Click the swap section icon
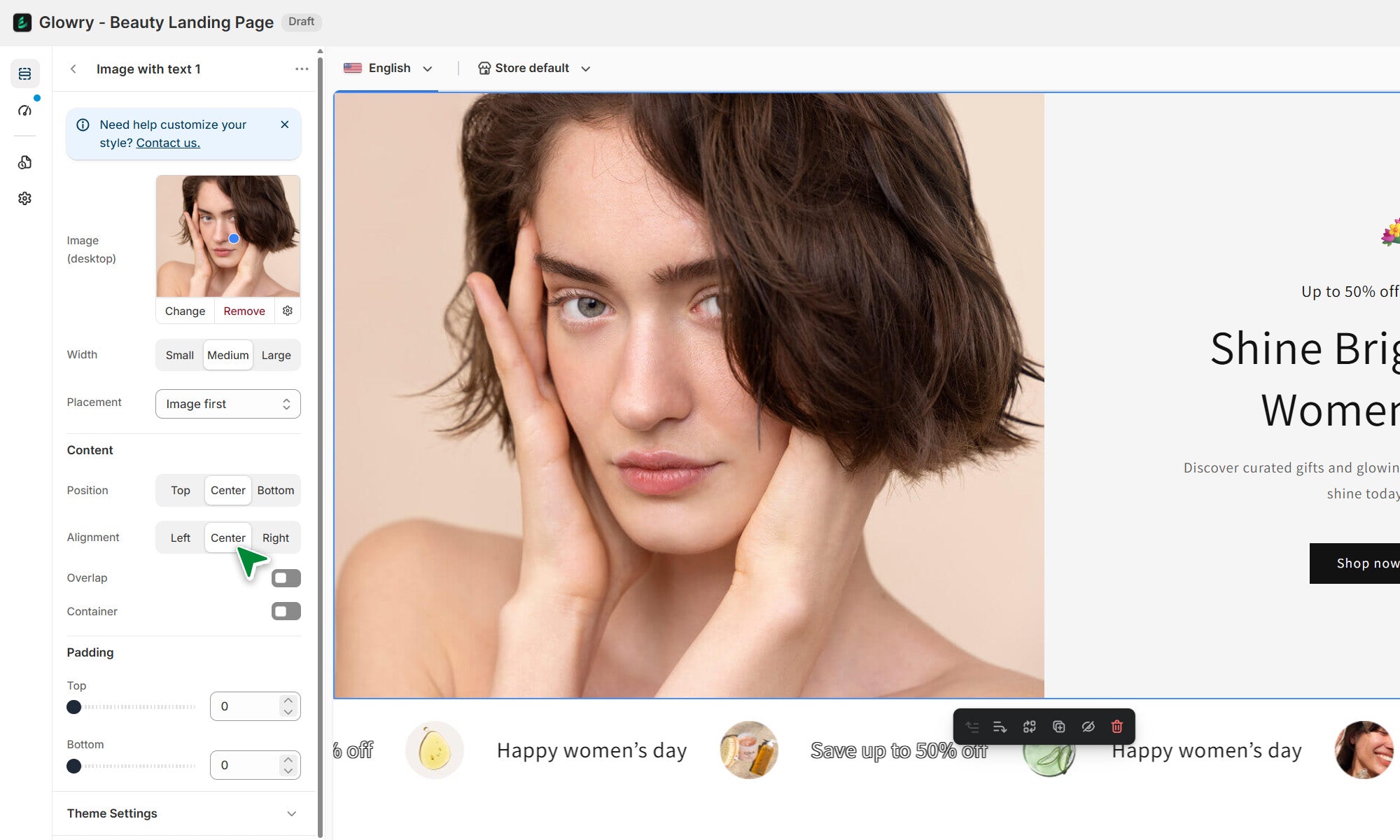The image size is (1400, 840). point(1029,727)
